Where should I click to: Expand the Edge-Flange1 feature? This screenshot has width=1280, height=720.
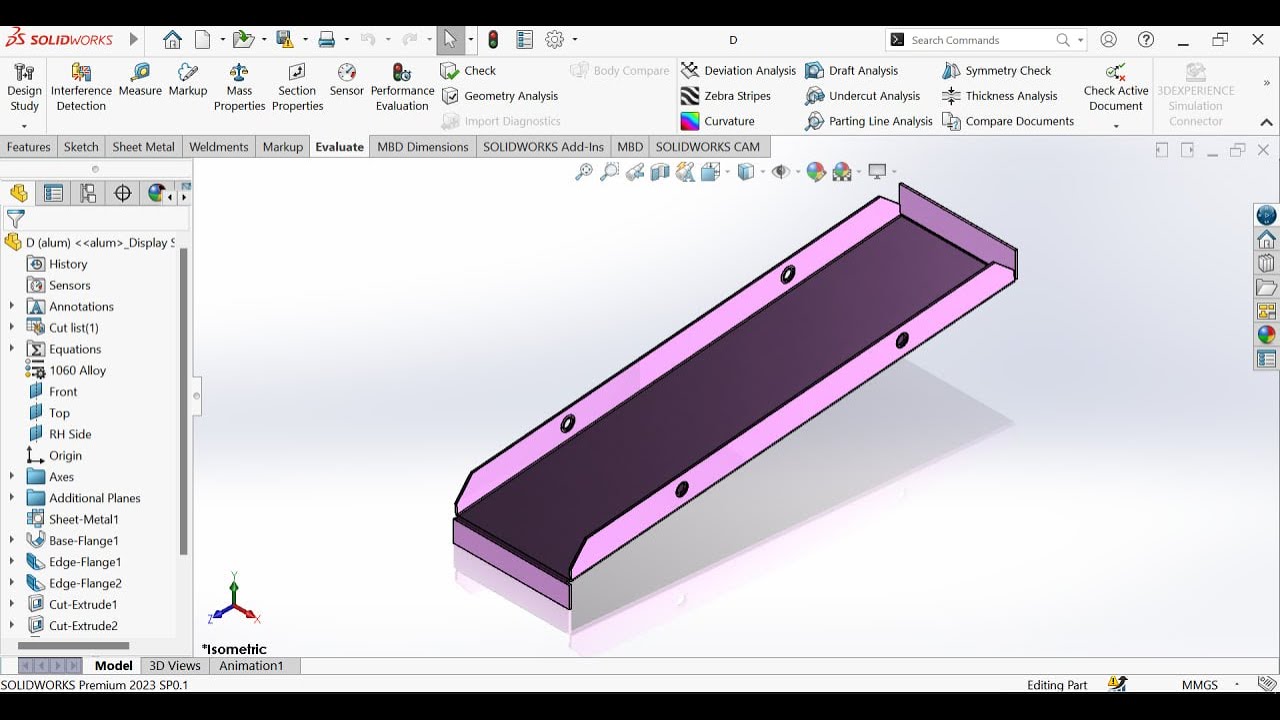pyautogui.click(x=12, y=562)
